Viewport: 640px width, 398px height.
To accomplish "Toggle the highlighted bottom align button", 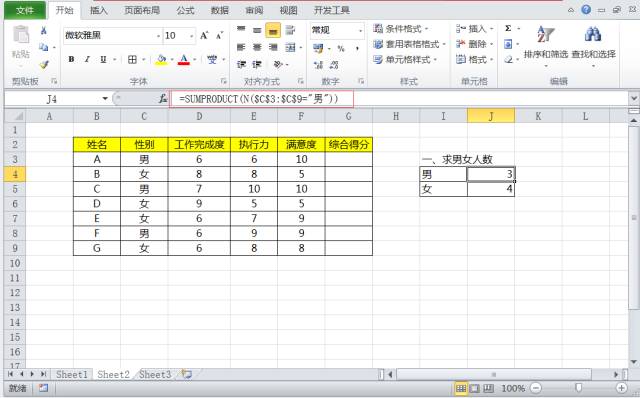I will tap(273, 30).
